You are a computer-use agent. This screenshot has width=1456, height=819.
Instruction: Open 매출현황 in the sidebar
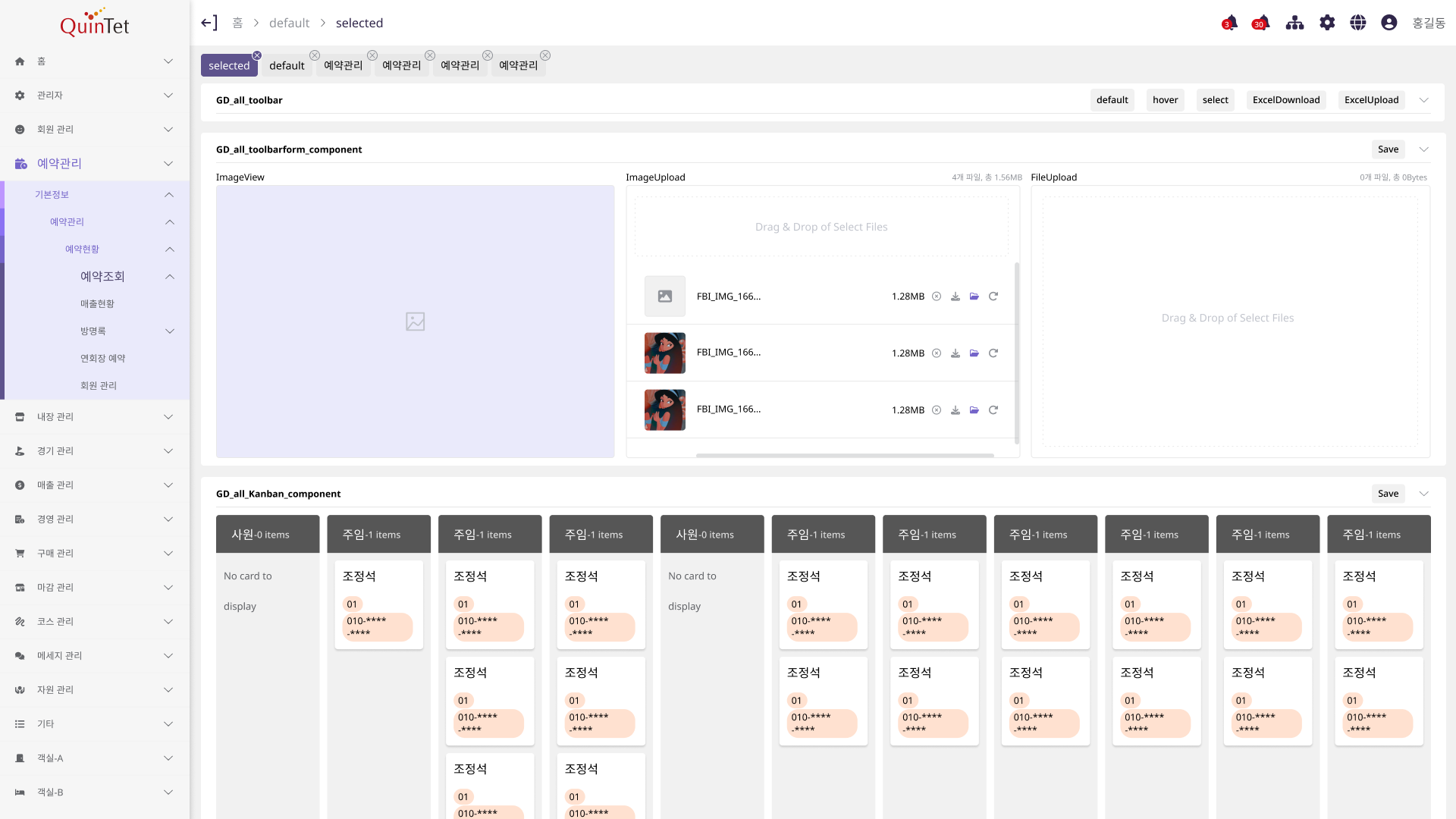[97, 304]
